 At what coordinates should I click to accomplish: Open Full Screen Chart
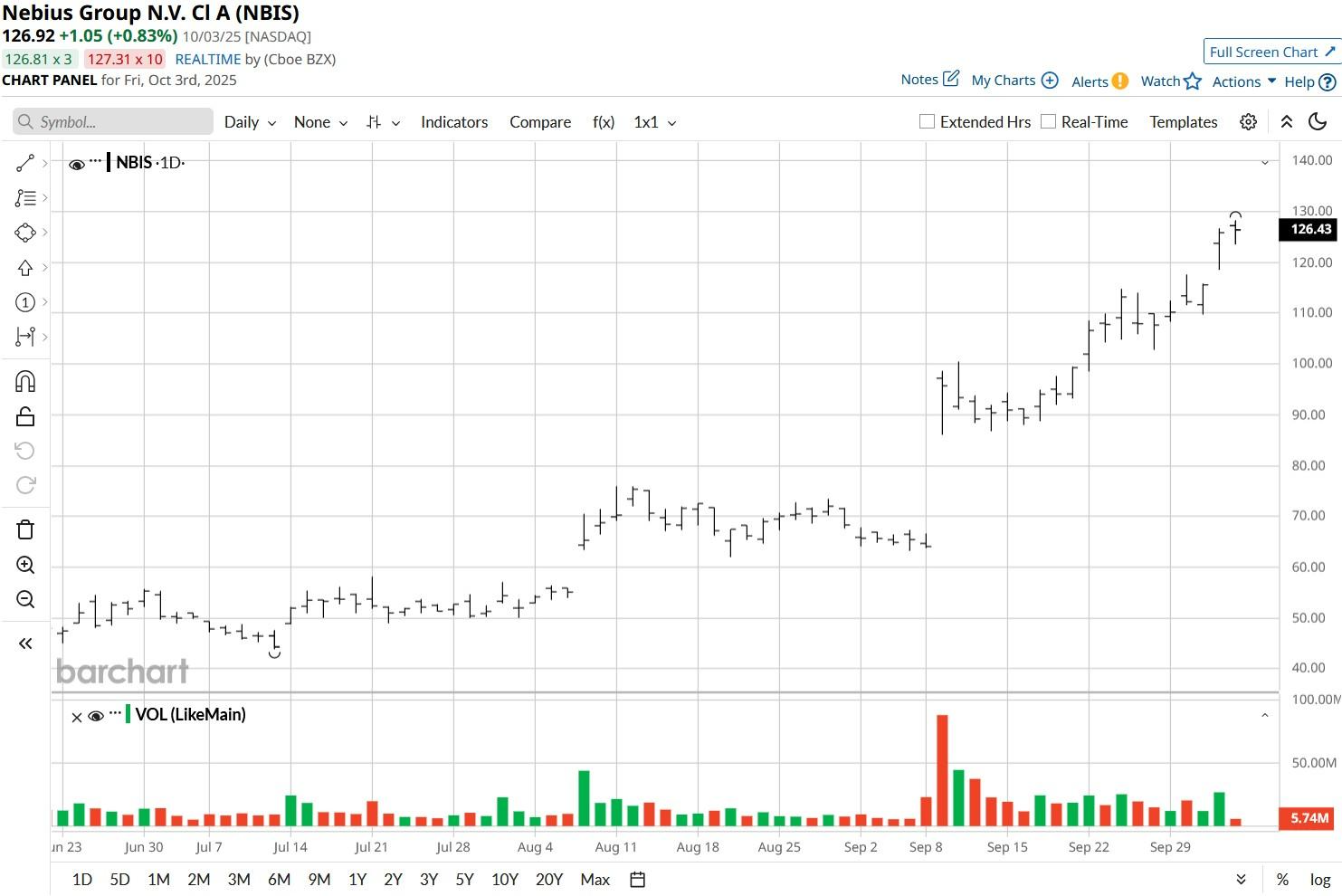coord(1271,52)
